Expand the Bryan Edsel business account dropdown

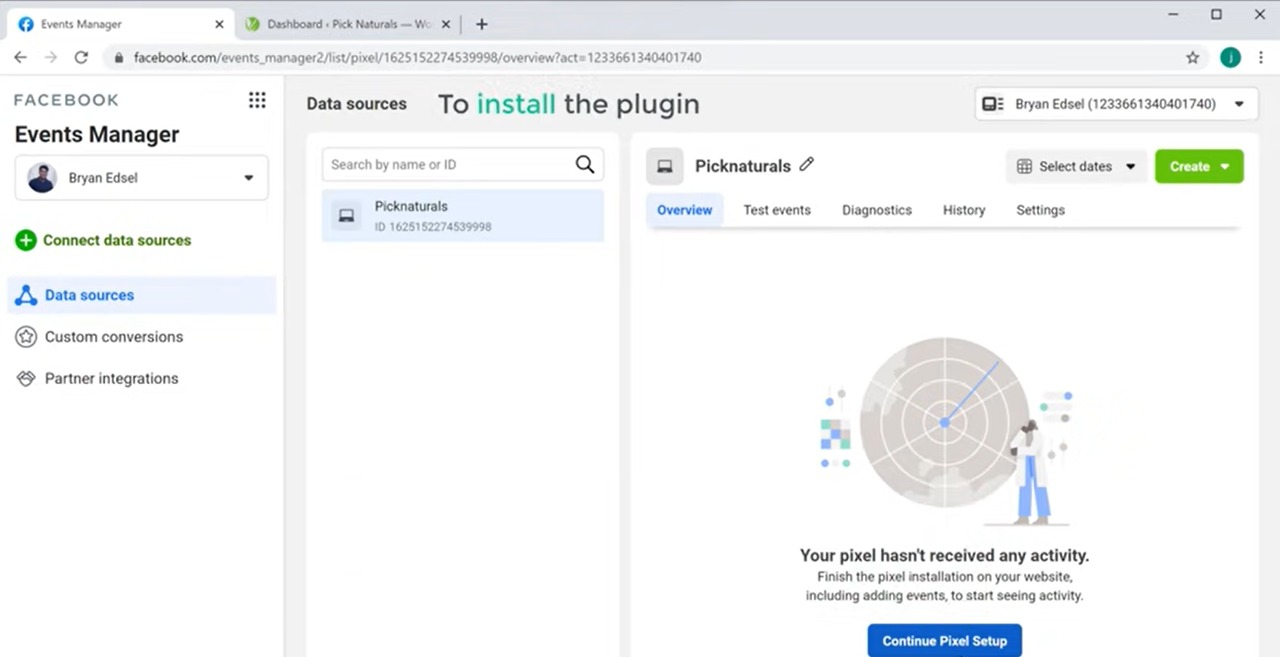[249, 178]
